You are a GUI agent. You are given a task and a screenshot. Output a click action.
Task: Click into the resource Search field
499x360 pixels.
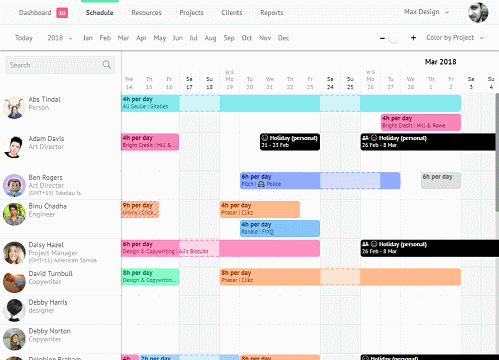pos(60,65)
